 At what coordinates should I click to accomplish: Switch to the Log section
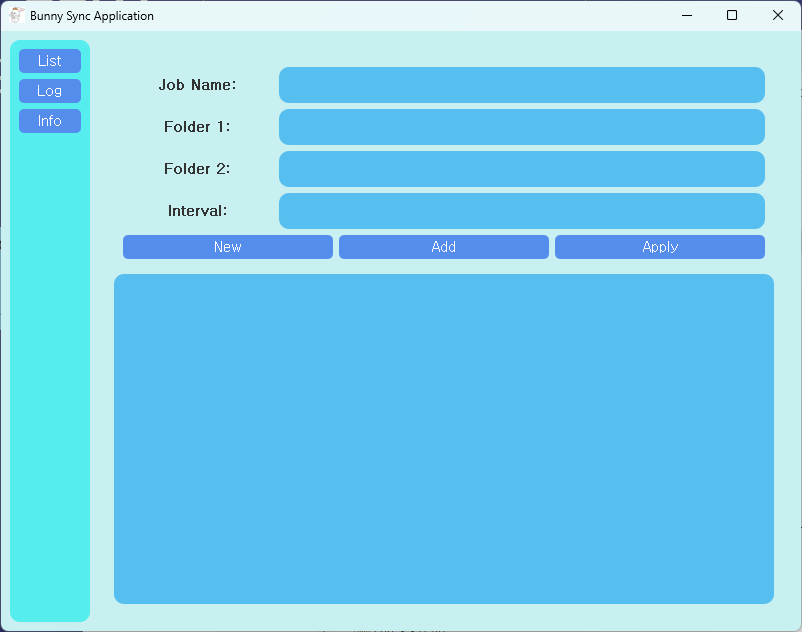[x=50, y=91]
